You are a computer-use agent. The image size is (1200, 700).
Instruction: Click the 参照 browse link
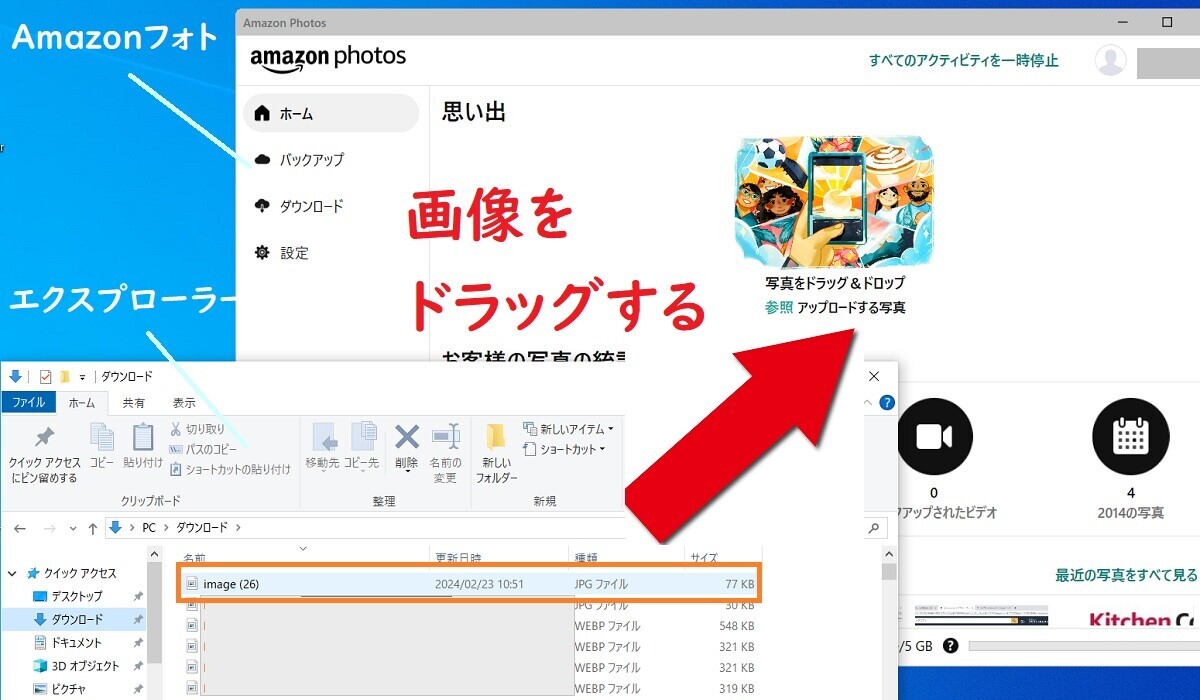[779, 308]
